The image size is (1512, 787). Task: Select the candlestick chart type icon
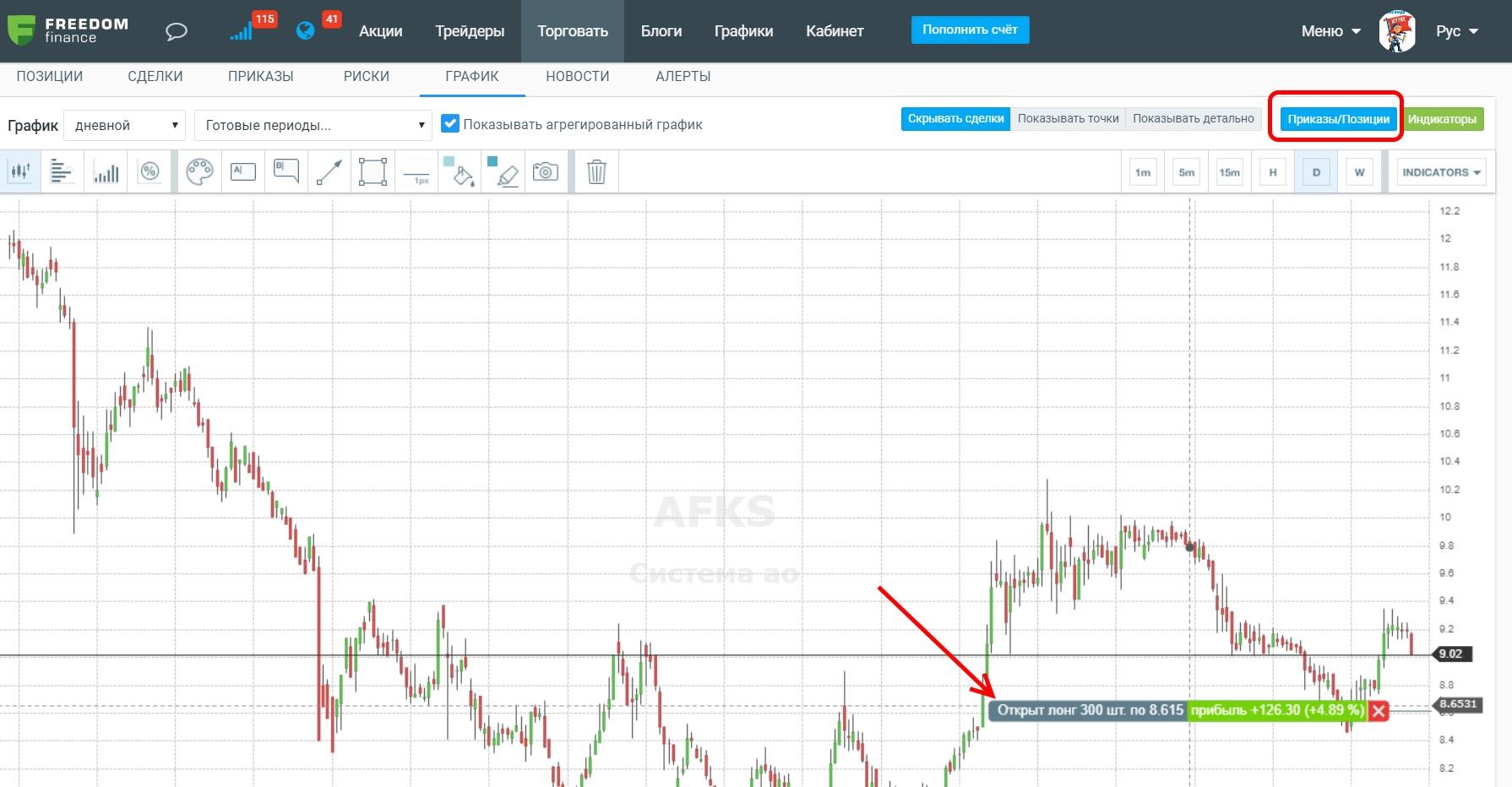coord(20,172)
